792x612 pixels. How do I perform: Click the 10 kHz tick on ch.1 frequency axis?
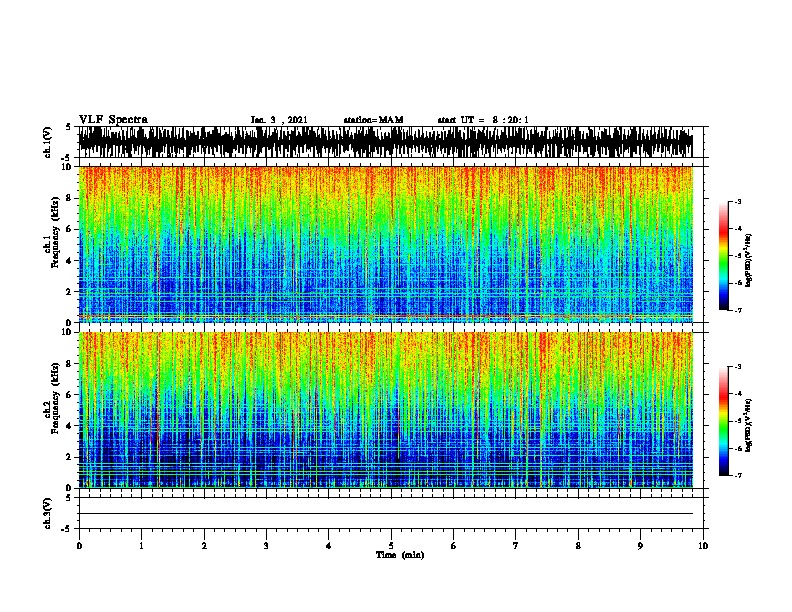point(67,167)
